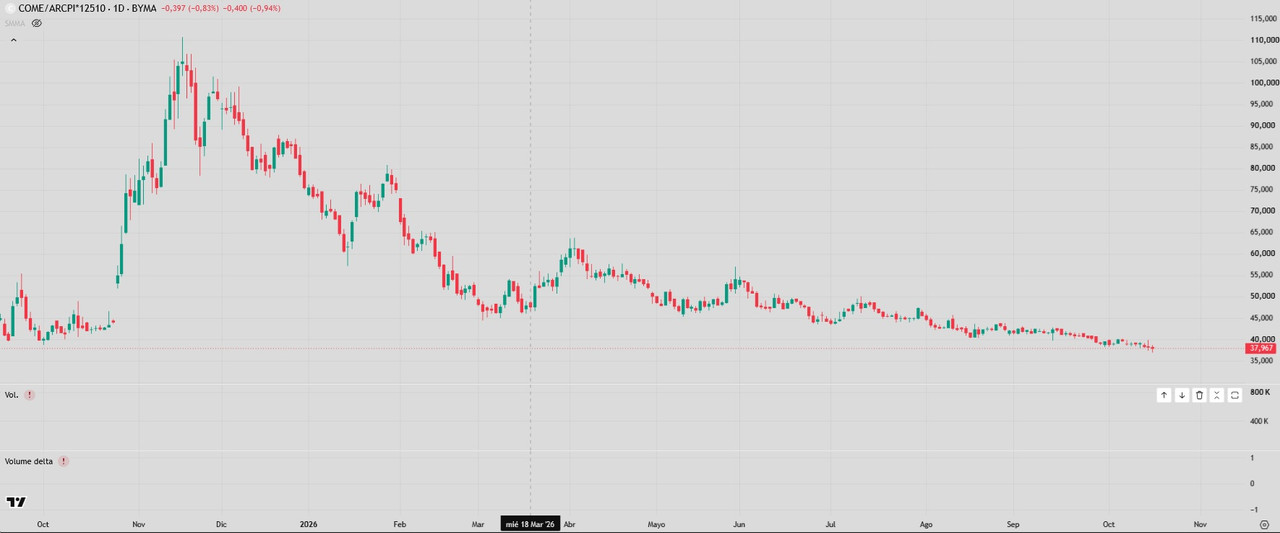The height and width of the screenshot is (533, 1280).
Task: Click the 800 K volume axis label
Action: (x=1260, y=393)
